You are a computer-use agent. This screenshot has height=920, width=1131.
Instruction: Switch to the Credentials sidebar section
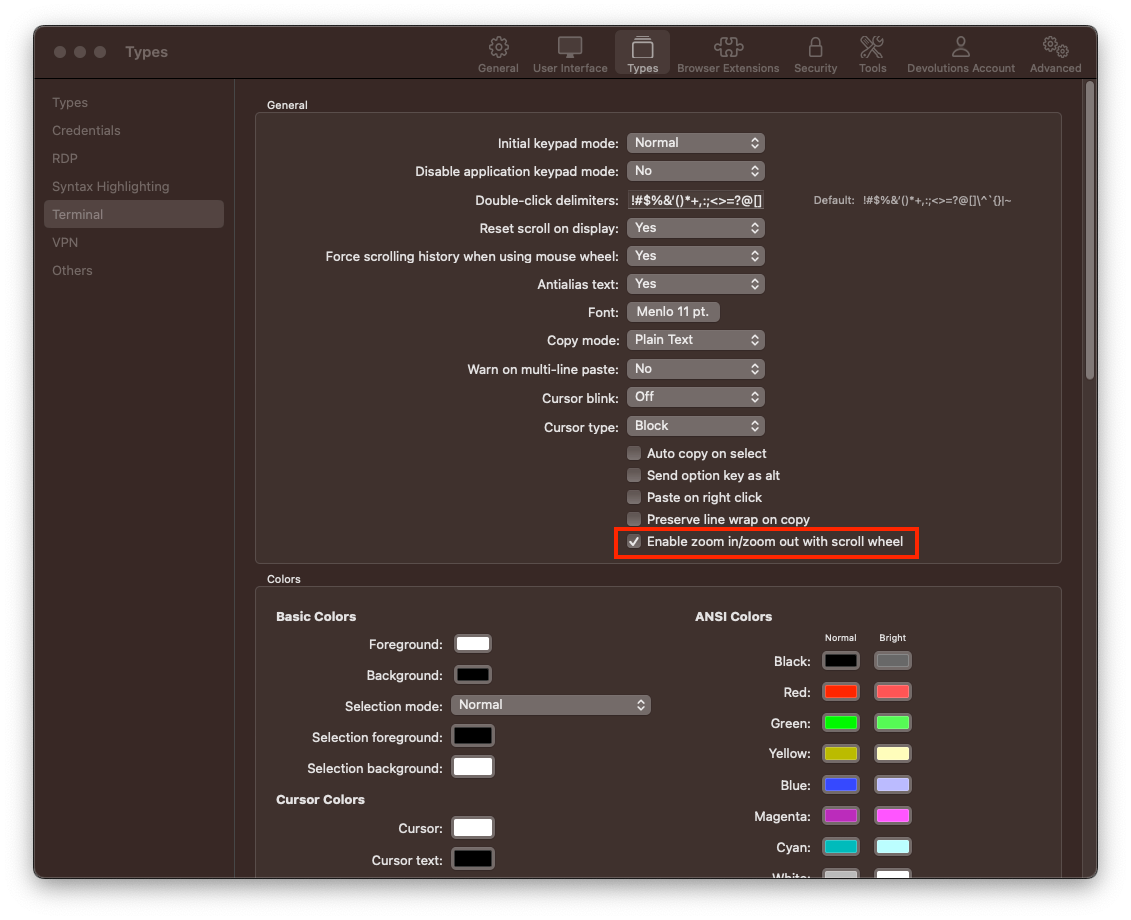(86, 130)
